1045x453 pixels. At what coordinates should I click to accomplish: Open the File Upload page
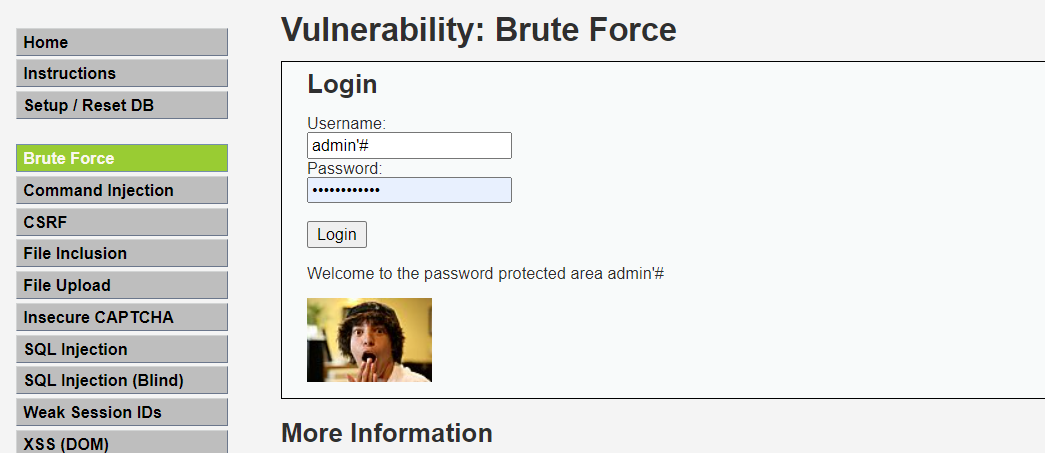click(121, 285)
